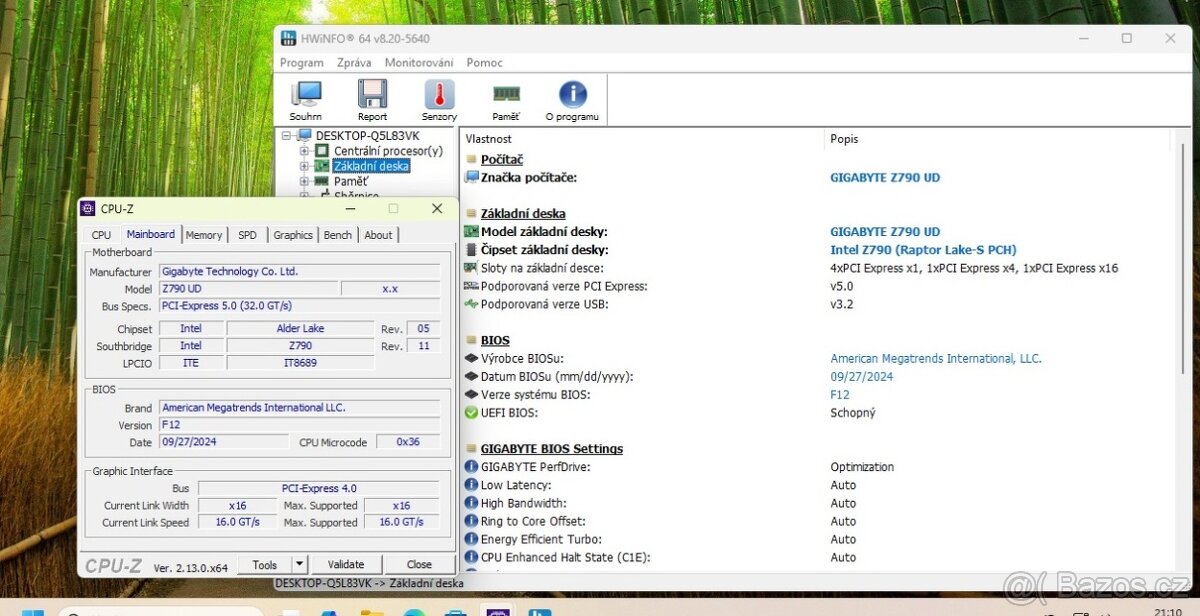Switch to the Memory tab in CPU-Z
This screenshot has height=616, width=1200.
pos(204,234)
